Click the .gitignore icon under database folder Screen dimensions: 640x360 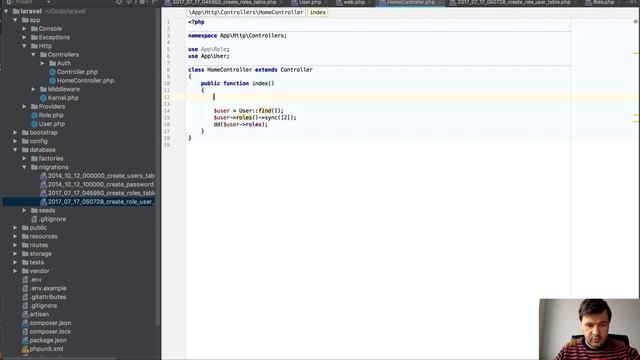click(x=34, y=219)
